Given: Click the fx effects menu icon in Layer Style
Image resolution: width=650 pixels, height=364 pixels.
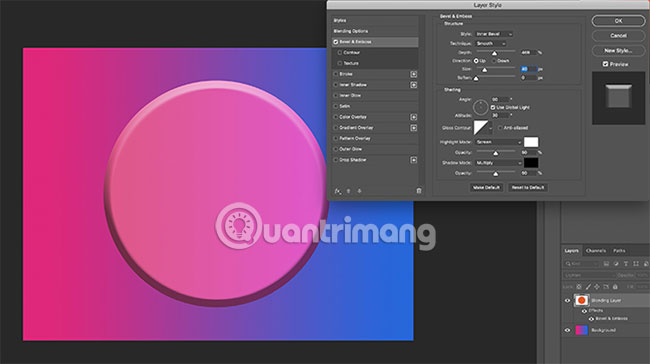Looking at the screenshot, I should pyautogui.click(x=338, y=191).
